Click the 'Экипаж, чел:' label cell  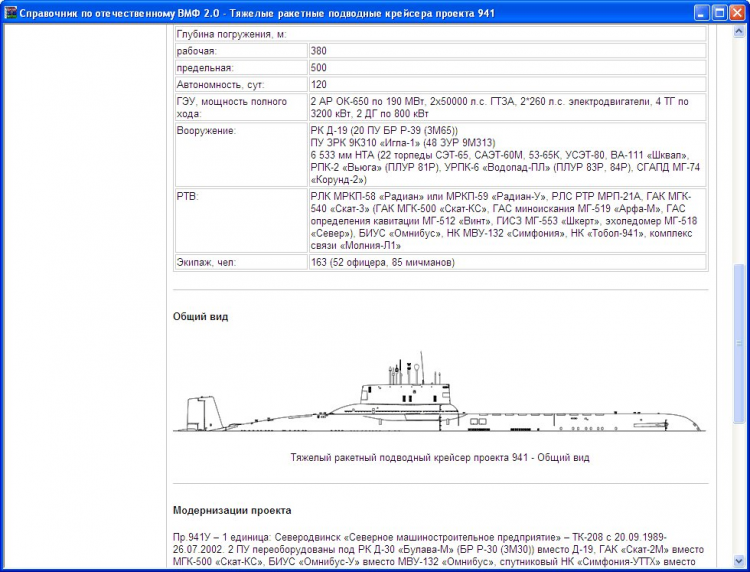click(x=241, y=262)
